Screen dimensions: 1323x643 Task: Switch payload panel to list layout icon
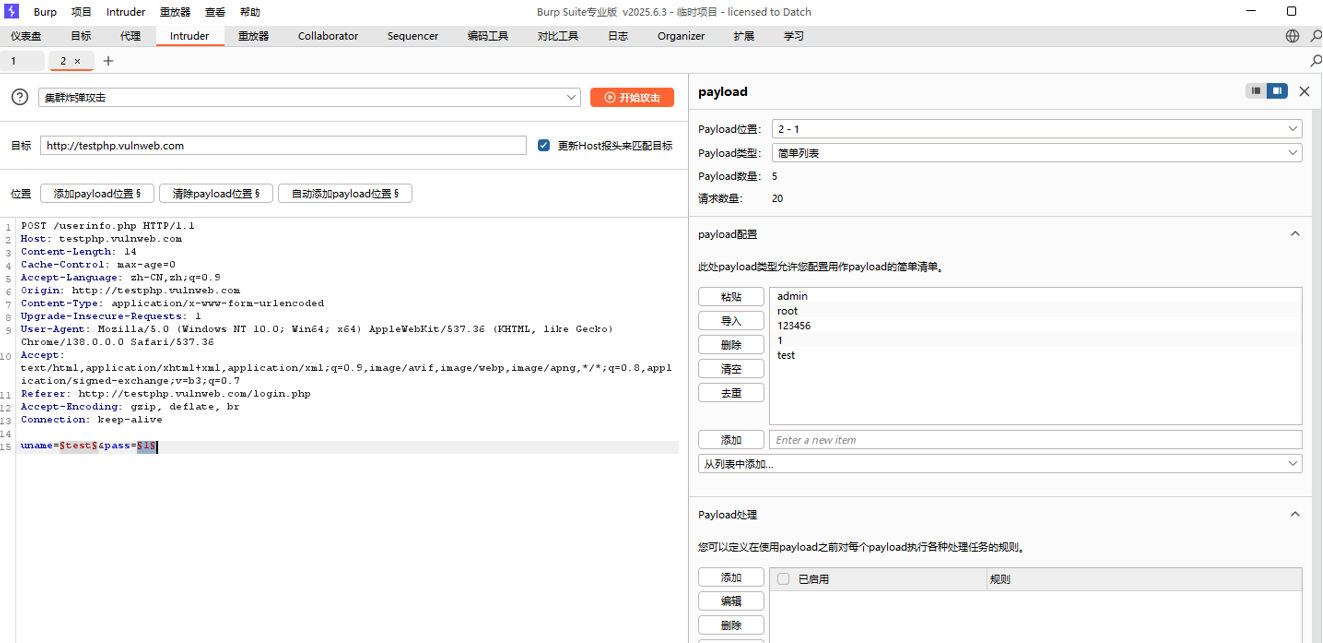pos(1256,91)
